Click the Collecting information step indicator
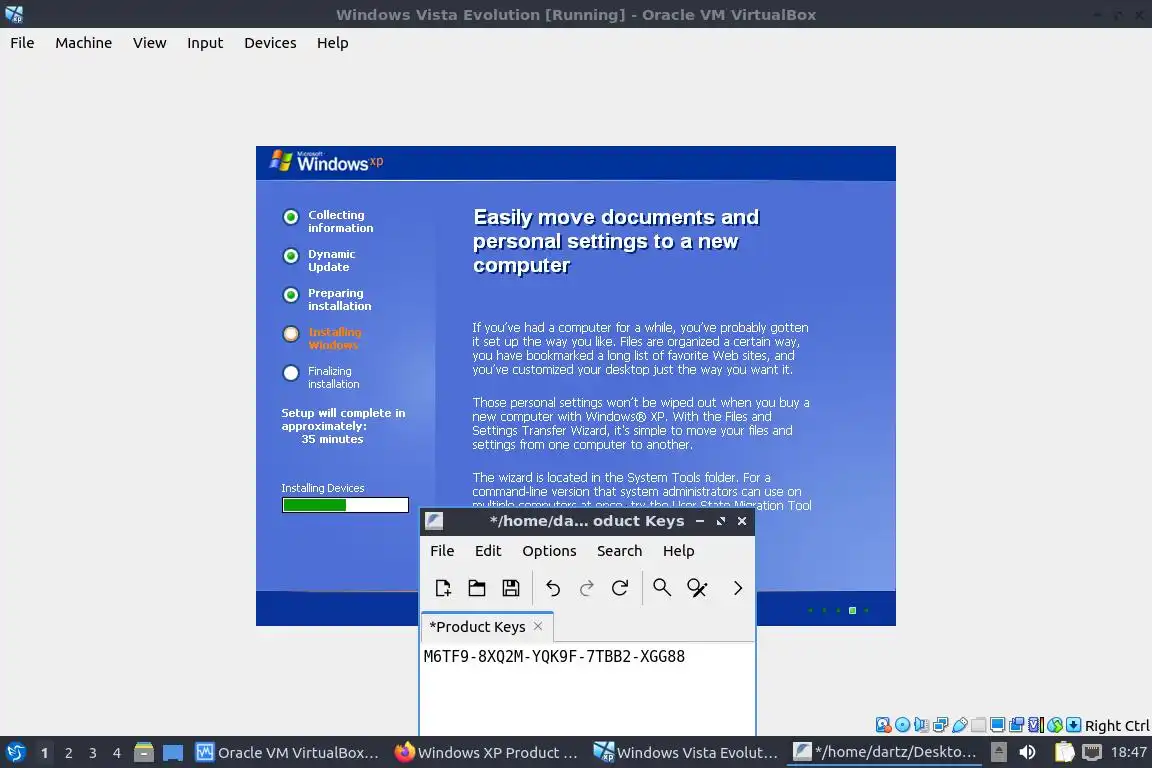The width and height of the screenshot is (1152, 768). (291, 217)
